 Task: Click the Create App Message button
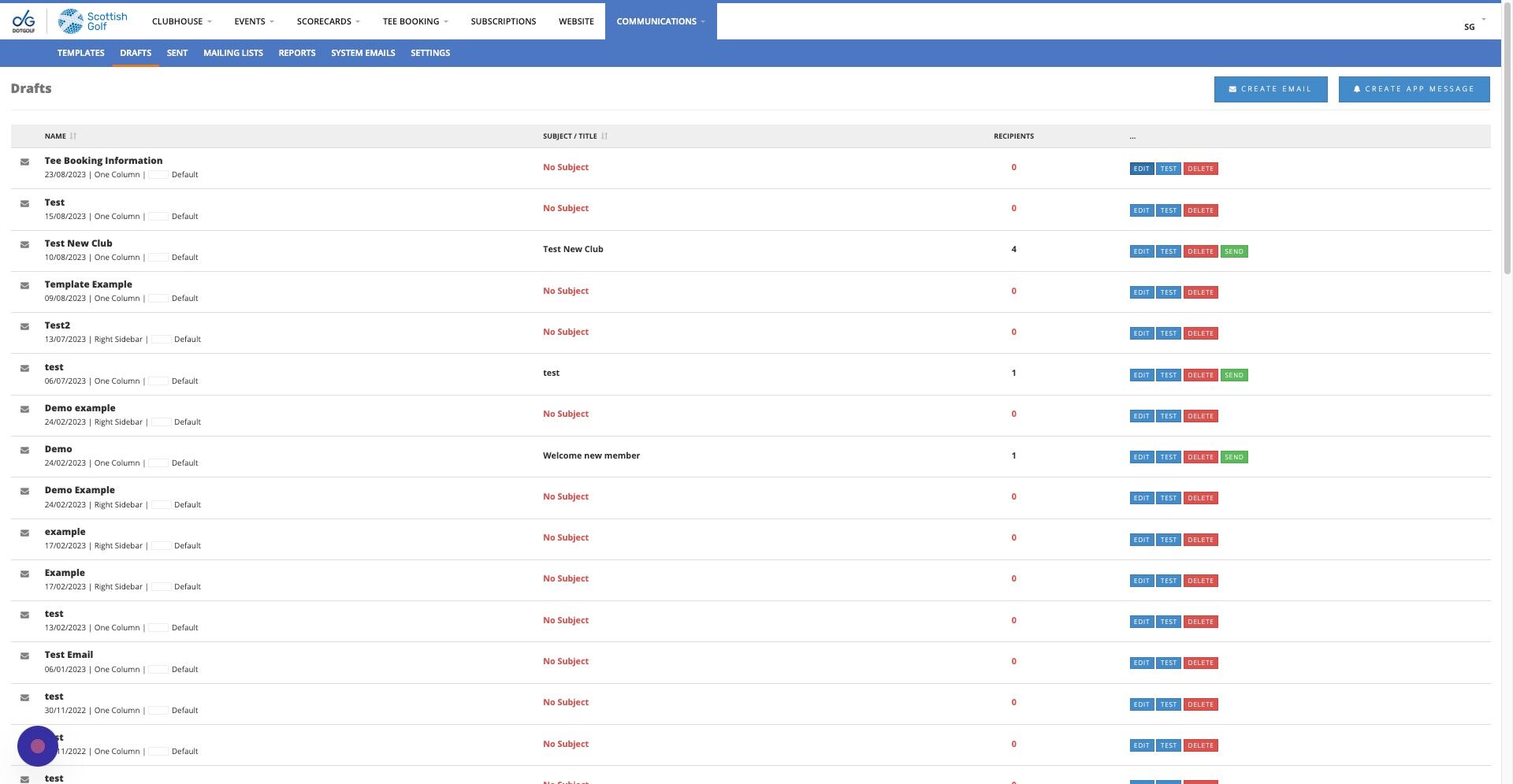click(x=1414, y=89)
